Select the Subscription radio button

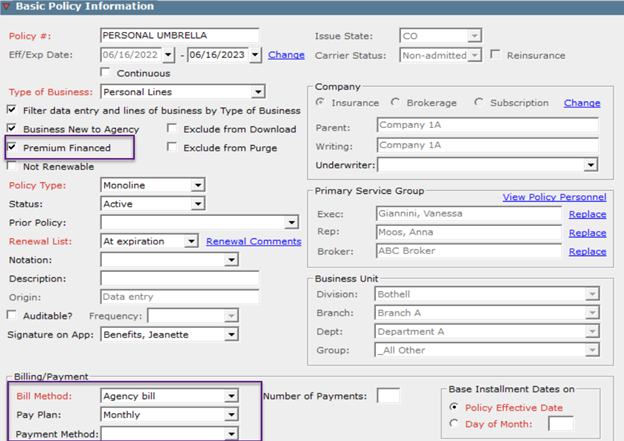point(479,102)
